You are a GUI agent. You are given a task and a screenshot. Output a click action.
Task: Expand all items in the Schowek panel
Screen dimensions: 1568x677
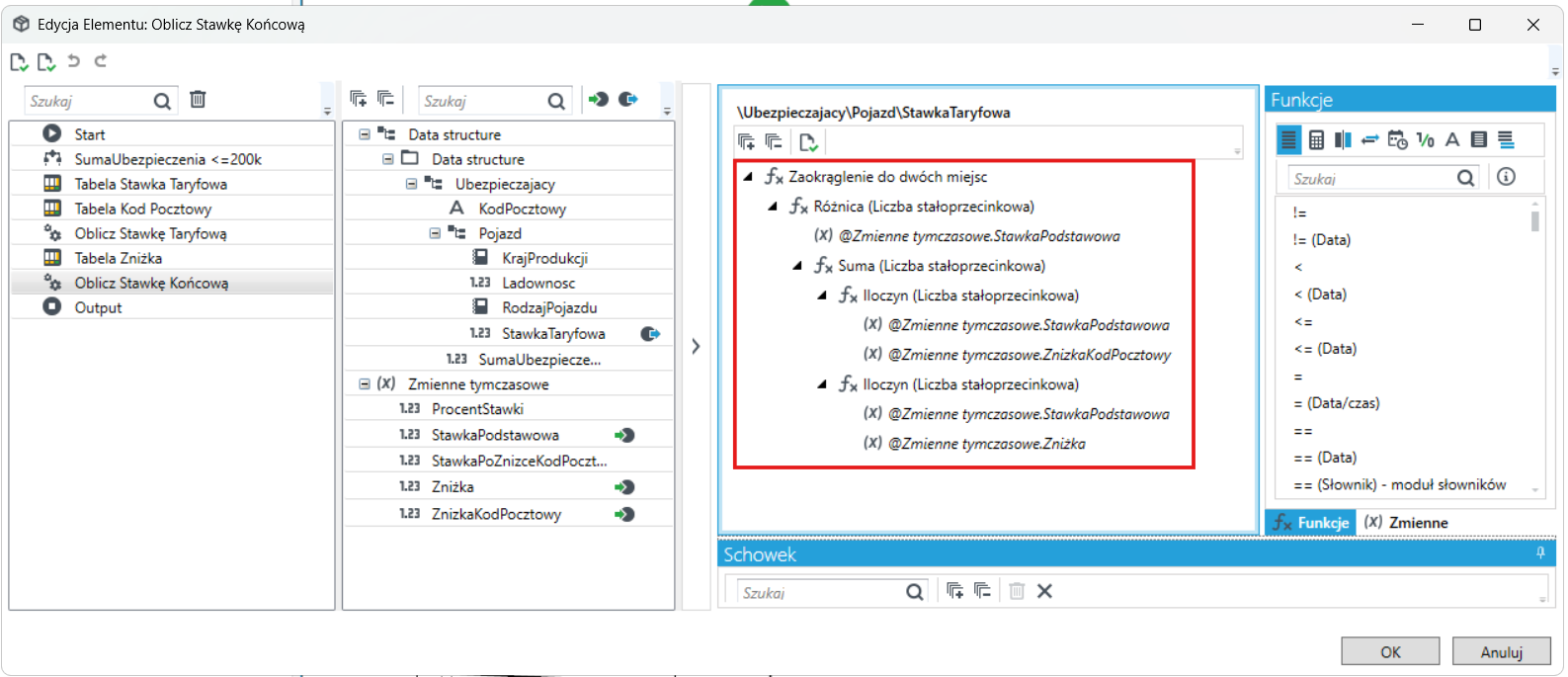click(954, 591)
